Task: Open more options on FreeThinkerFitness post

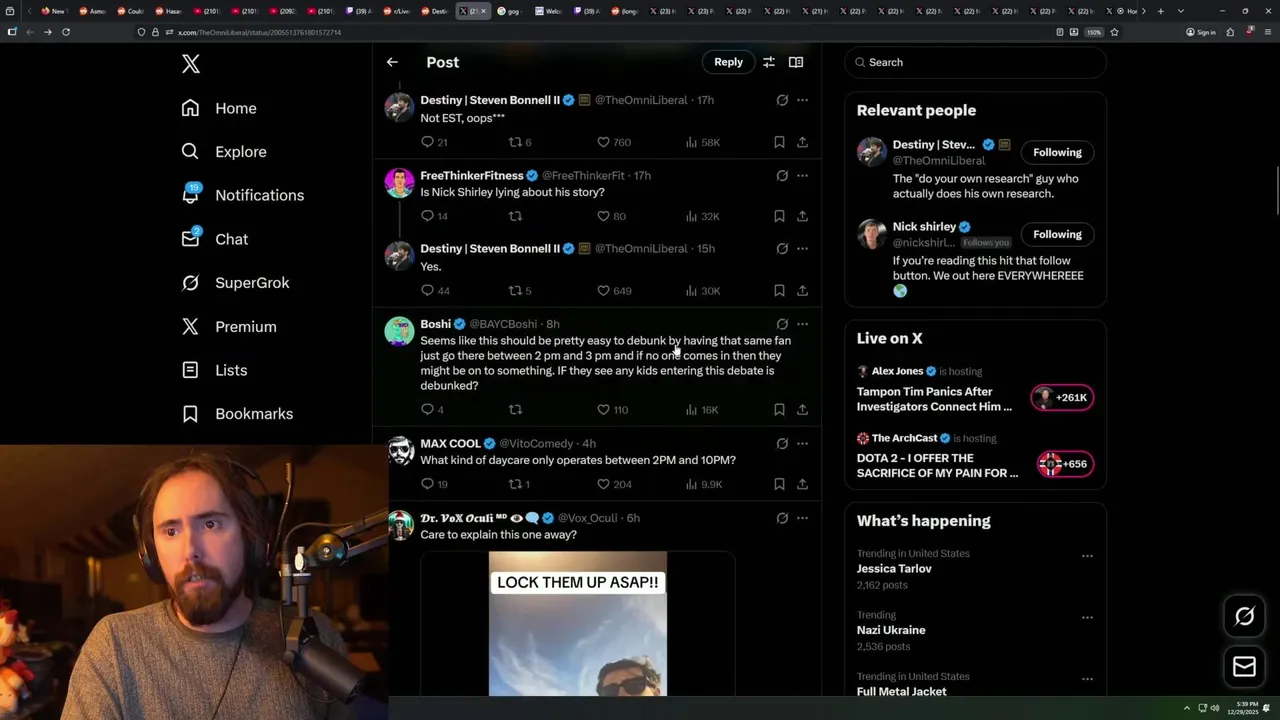Action: pos(802,176)
